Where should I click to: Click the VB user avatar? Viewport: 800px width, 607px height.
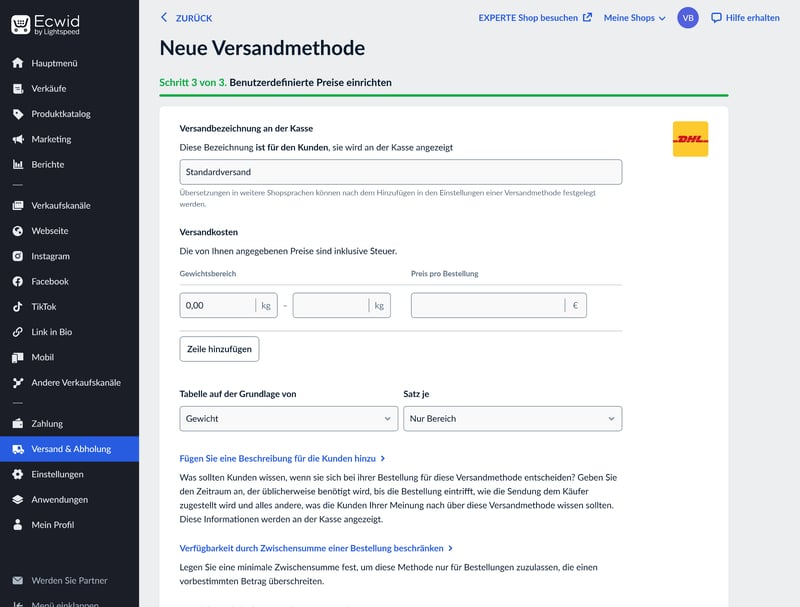pyautogui.click(x=688, y=18)
